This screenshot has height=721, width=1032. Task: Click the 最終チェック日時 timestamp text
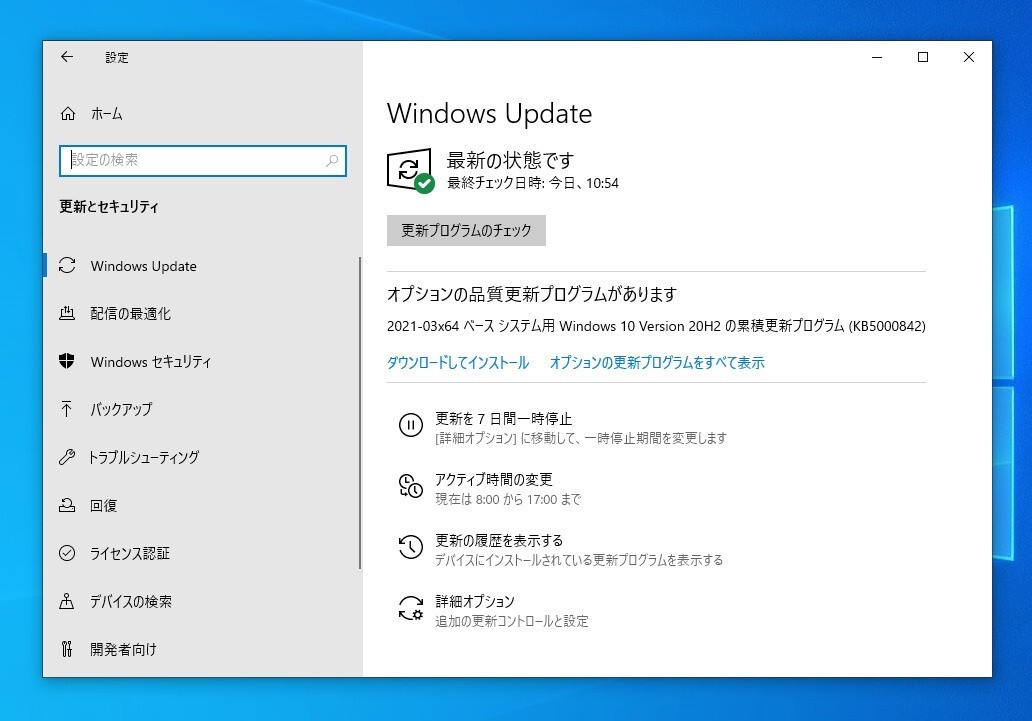click(x=533, y=183)
